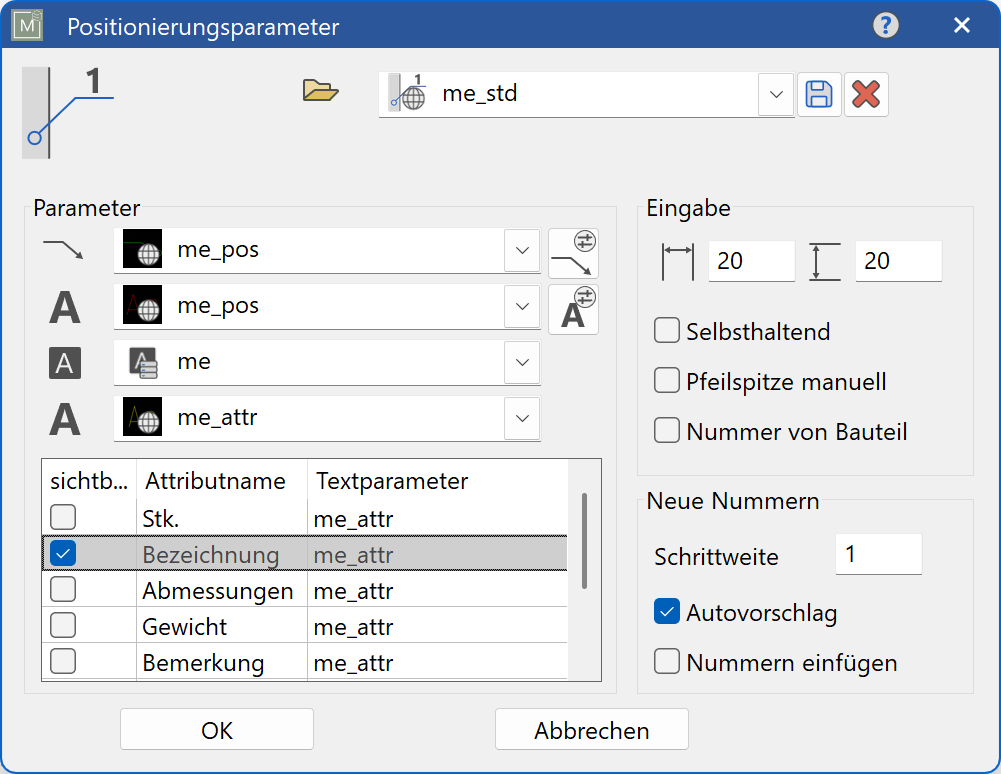
Task: Select the horizontal distance icon in Eingabe
Action: tap(680, 261)
